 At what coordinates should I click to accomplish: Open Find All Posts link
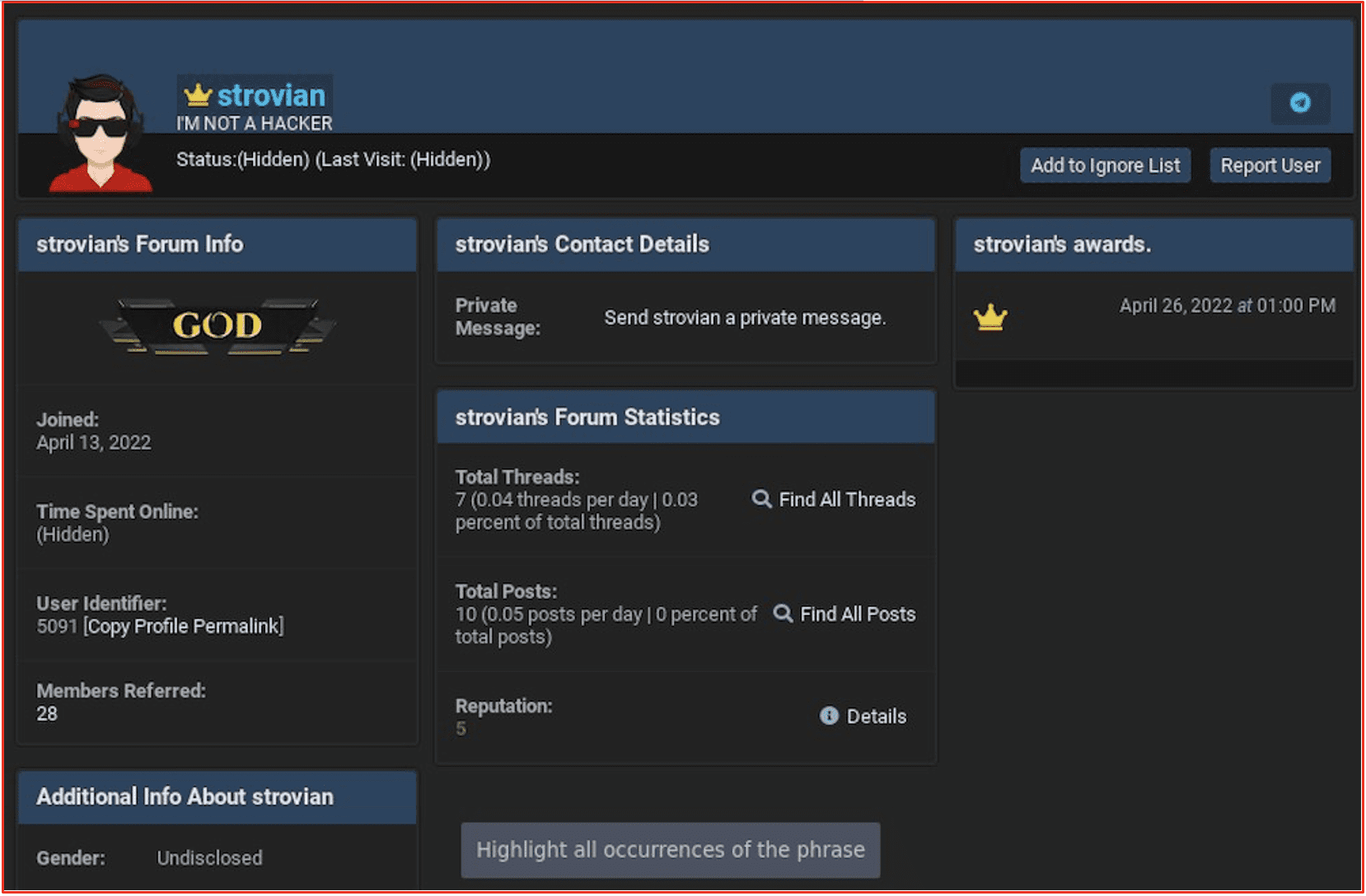(x=858, y=614)
